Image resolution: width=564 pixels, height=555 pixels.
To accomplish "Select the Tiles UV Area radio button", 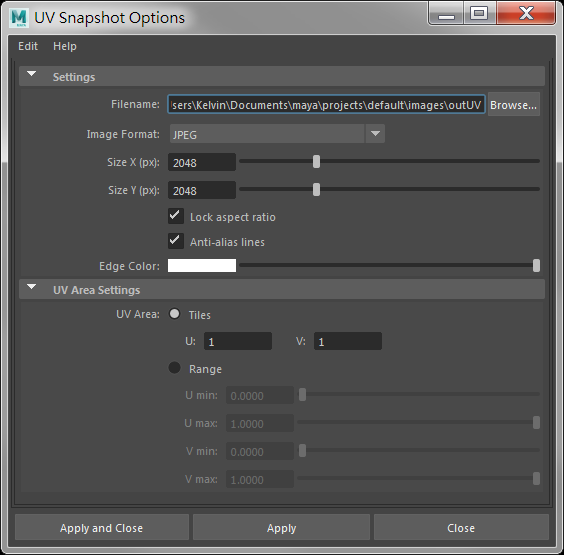I will point(174,314).
